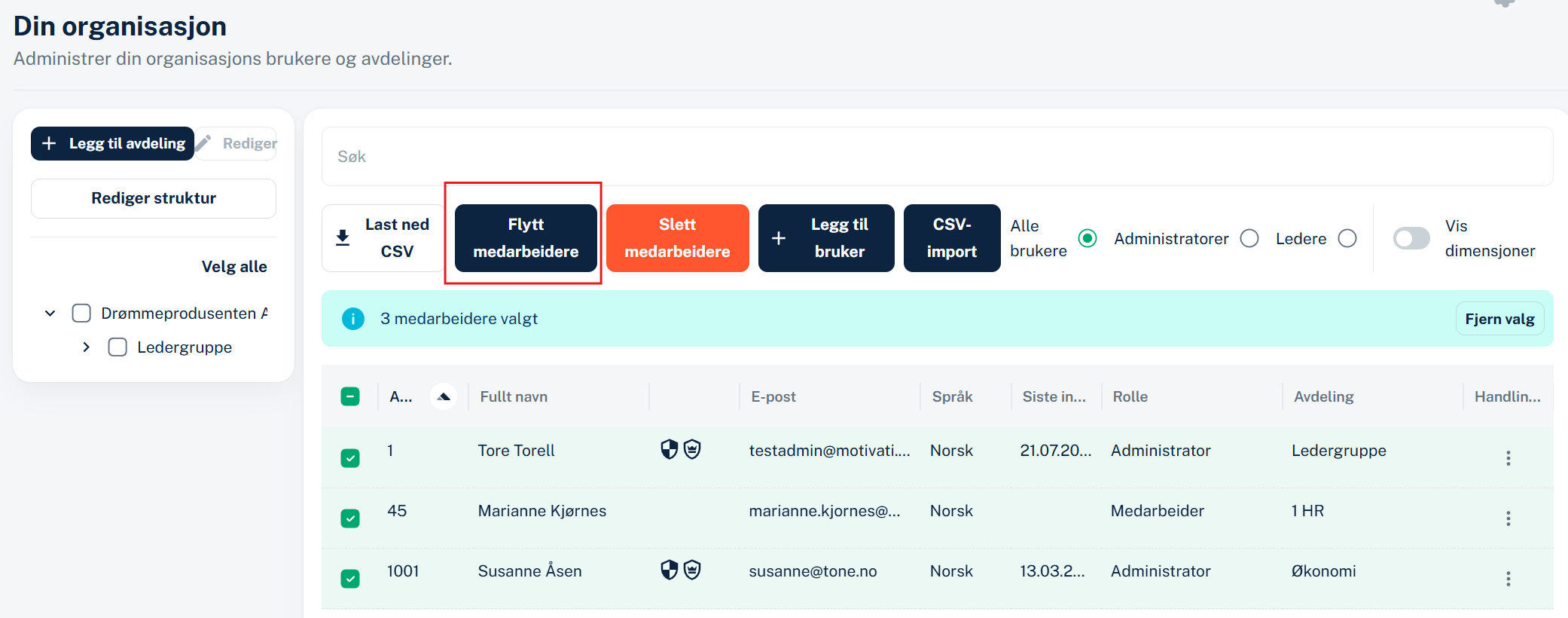
Task: Click the pencil icon beside Rediger
Action: click(203, 143)
